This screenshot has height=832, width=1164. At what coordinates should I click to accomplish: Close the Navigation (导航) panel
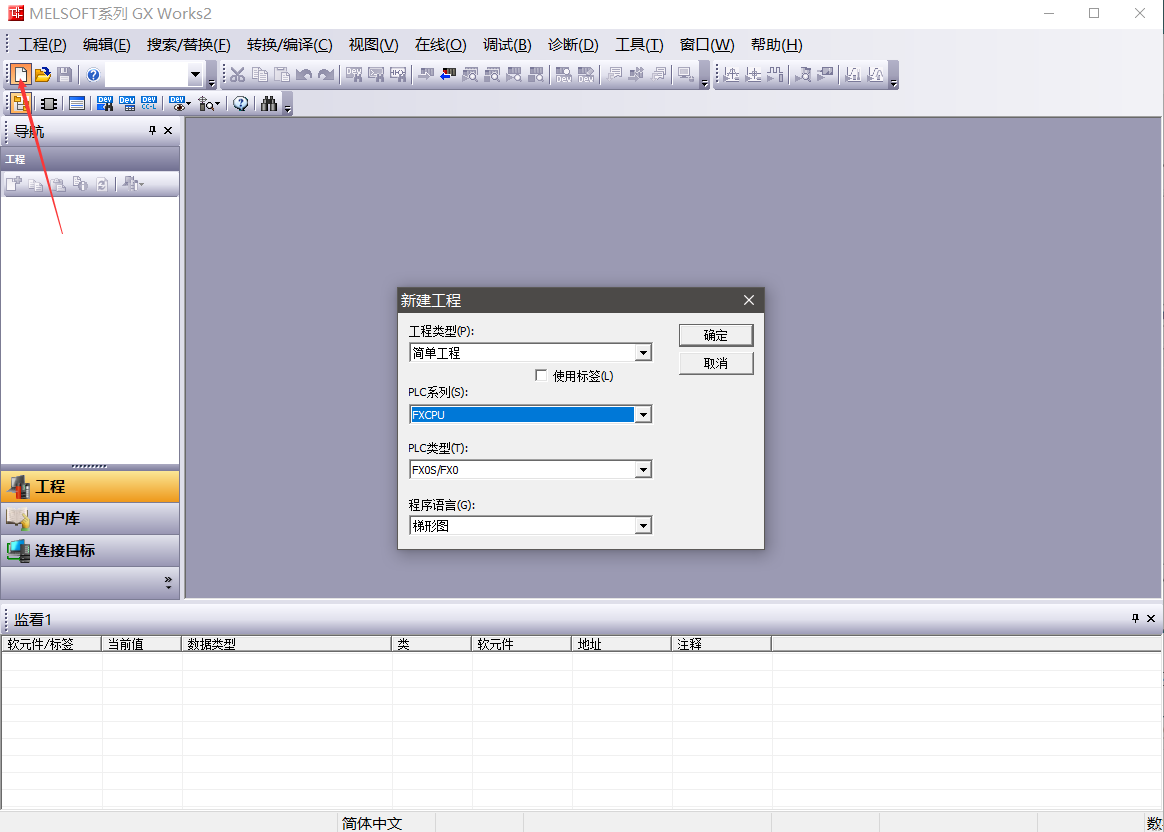tap(168, 131)
